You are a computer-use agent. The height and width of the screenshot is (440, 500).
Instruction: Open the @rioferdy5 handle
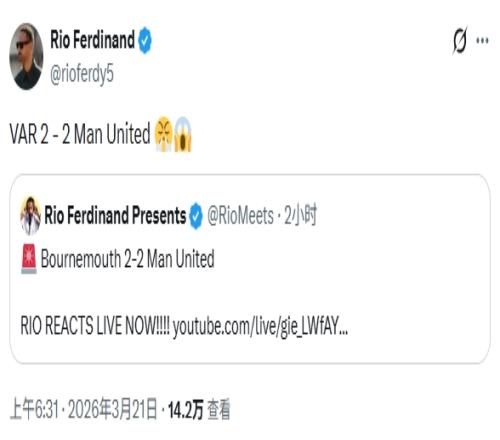(82, 74)
